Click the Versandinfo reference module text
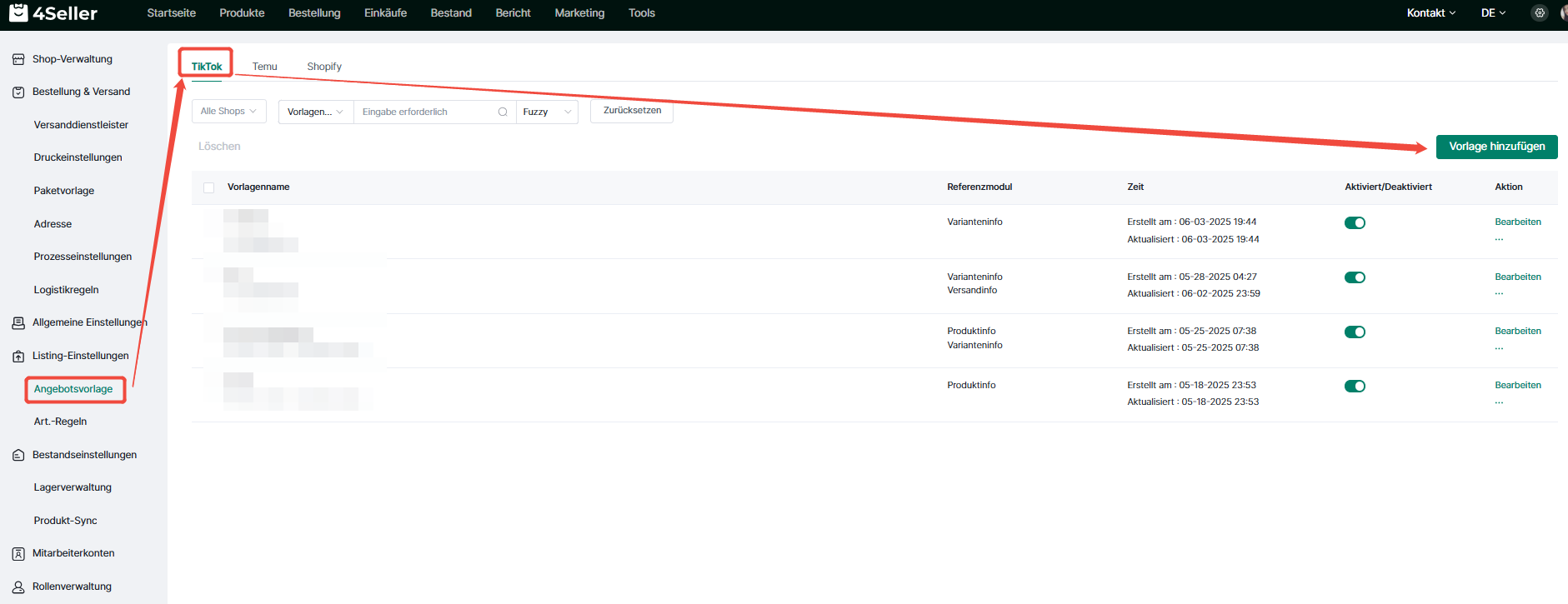1568x604 pixels. [972, 290]
